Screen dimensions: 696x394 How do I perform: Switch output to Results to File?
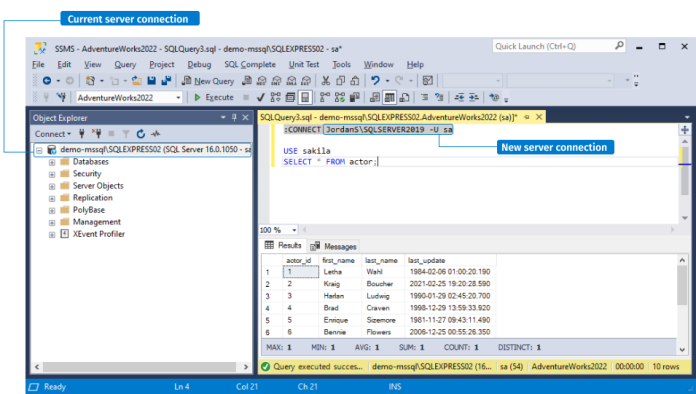pyautogui.click(x=404, y=97)
